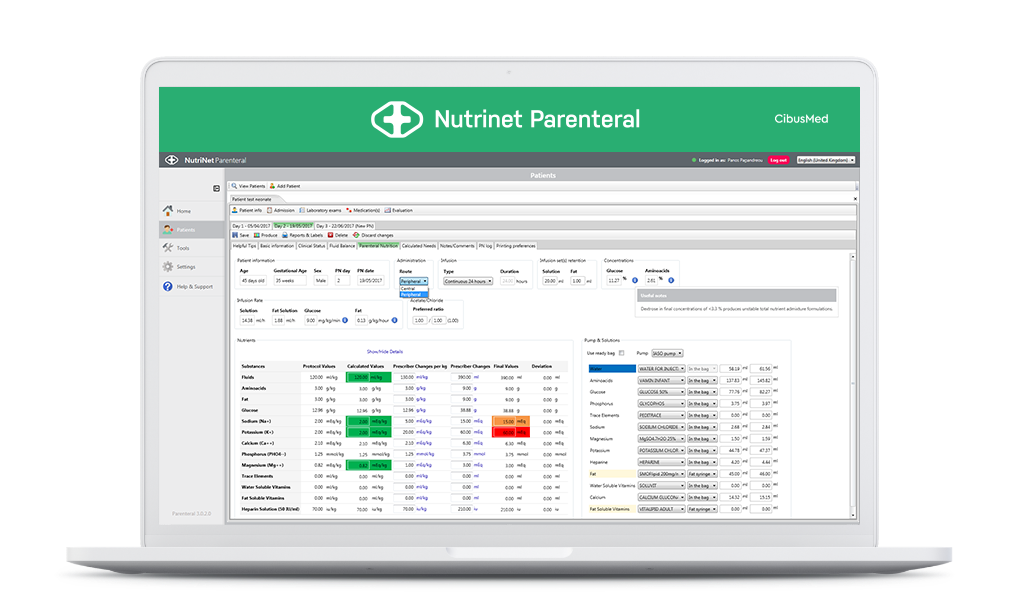Click the Show/Hide Details link
This screenshot has height=615, width=1017.
[385, 352]
